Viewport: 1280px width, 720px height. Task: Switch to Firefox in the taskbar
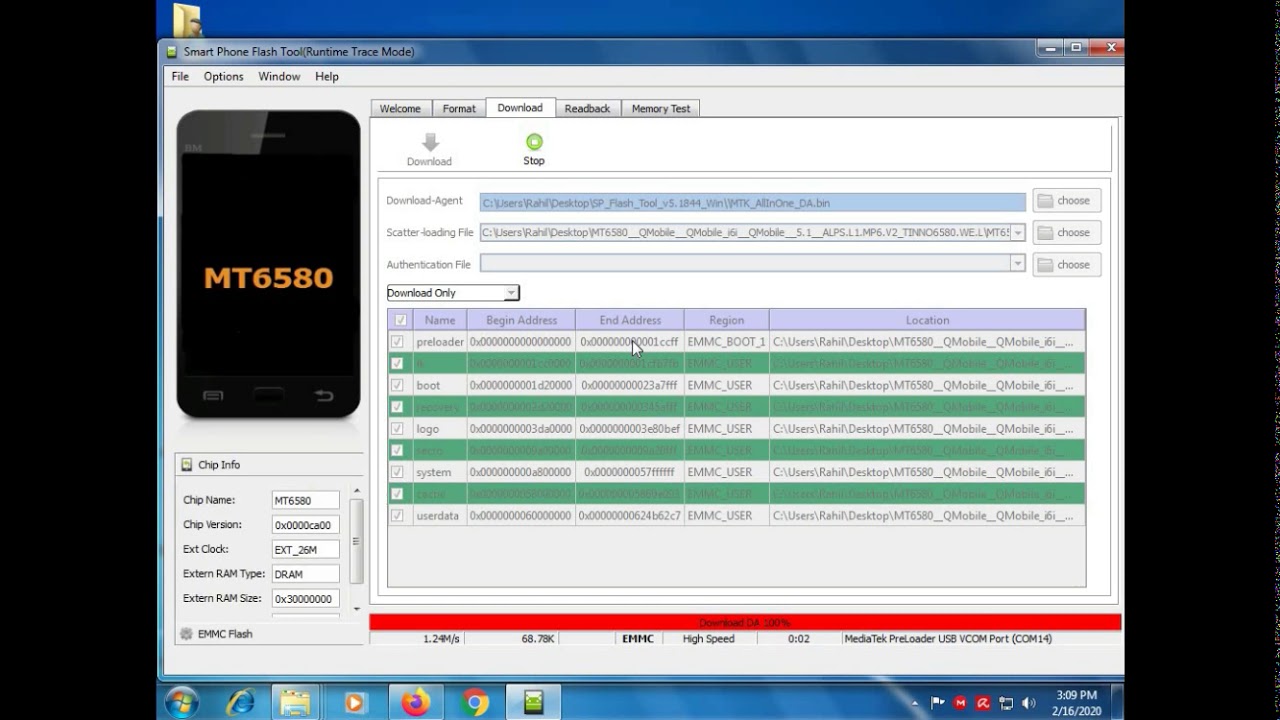click(415, 702)
